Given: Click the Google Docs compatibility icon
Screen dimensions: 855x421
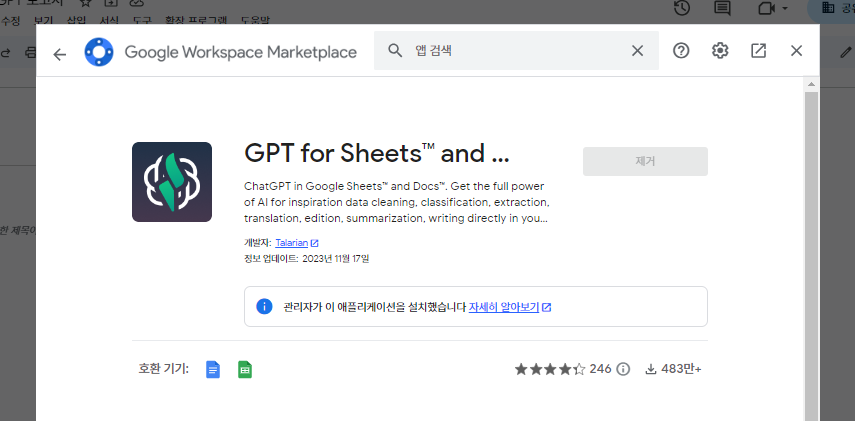Looking at the screenshot, I should pos(213,370).
